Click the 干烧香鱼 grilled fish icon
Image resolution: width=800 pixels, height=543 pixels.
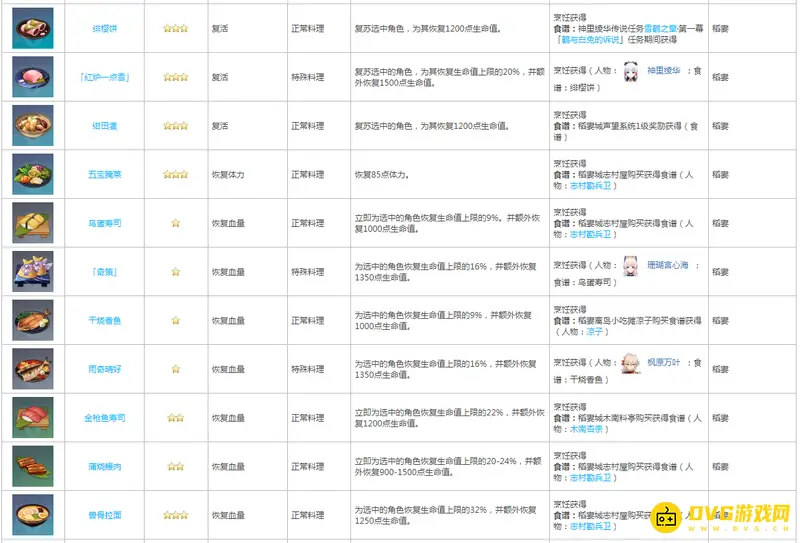[32, 320]
